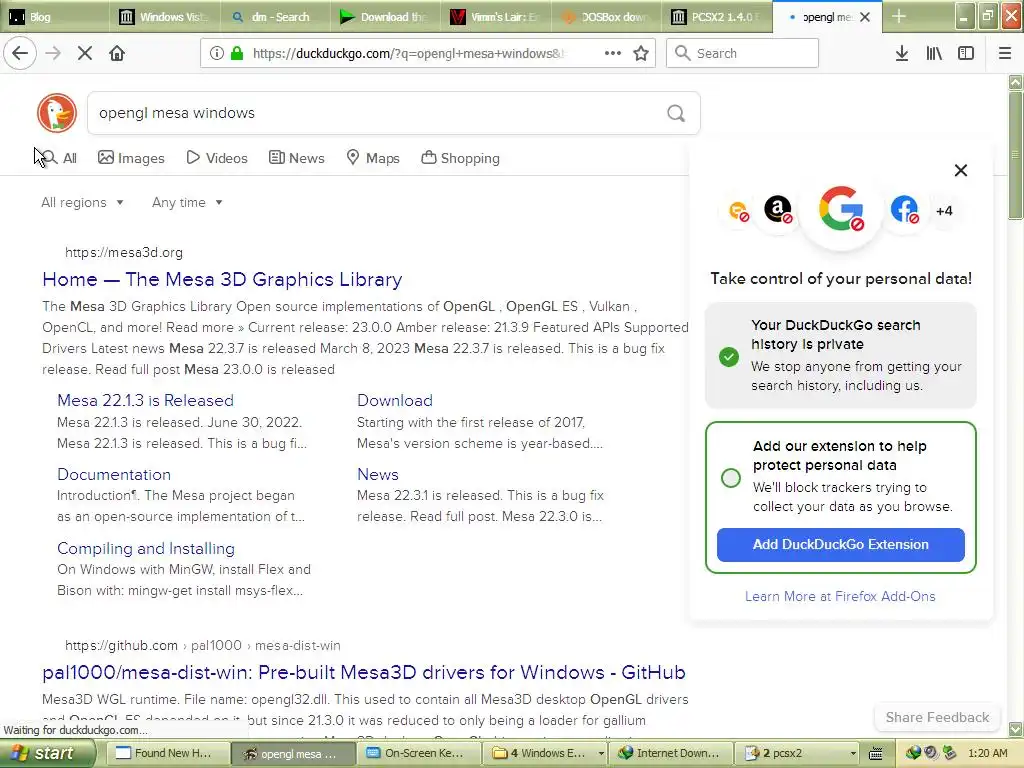Switch to Images results
Image resolution: width=1024 pixels, height=768 pixels.
click(131, 158)
